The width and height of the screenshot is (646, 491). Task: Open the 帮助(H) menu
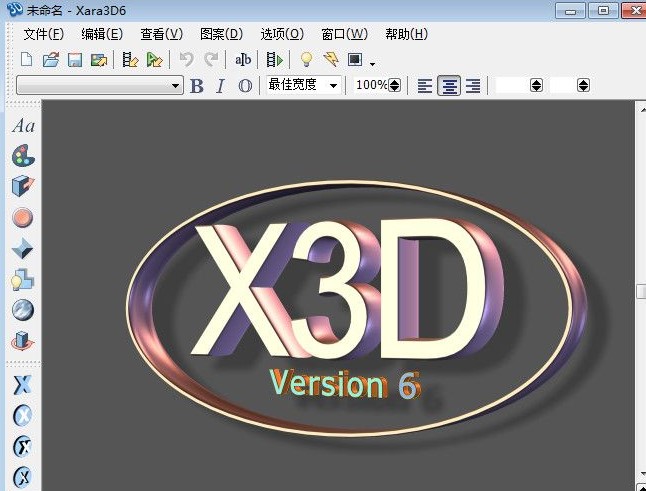pos(407,34)
